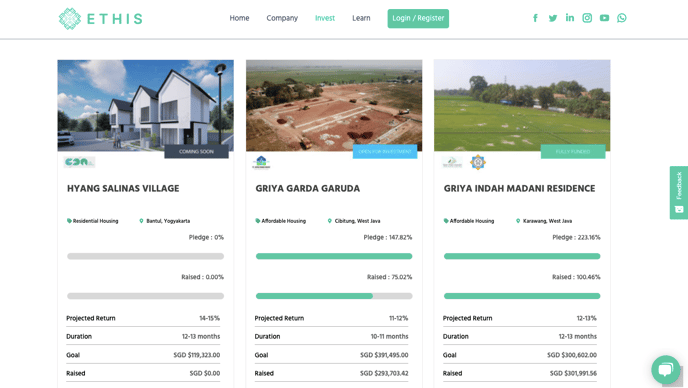Click the Bantul, Yogyakarta location text

168,221
